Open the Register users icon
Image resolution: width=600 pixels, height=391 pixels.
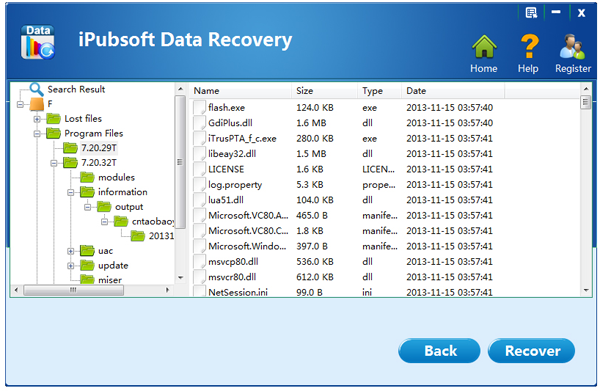[572, 47]
